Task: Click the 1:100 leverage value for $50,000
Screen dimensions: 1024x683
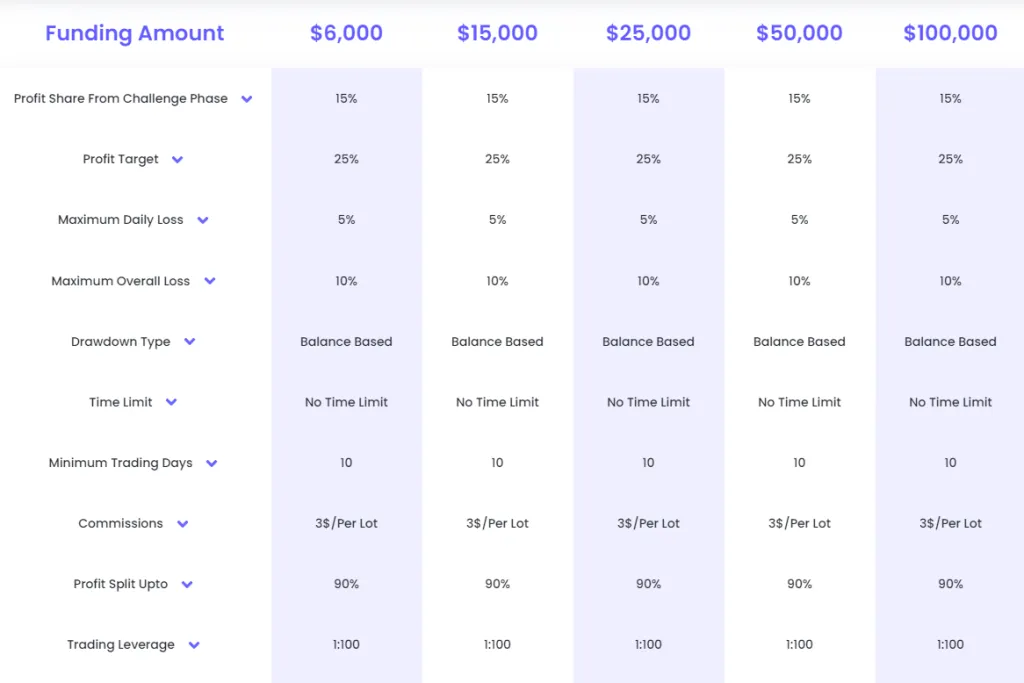Action: (799, 645)
